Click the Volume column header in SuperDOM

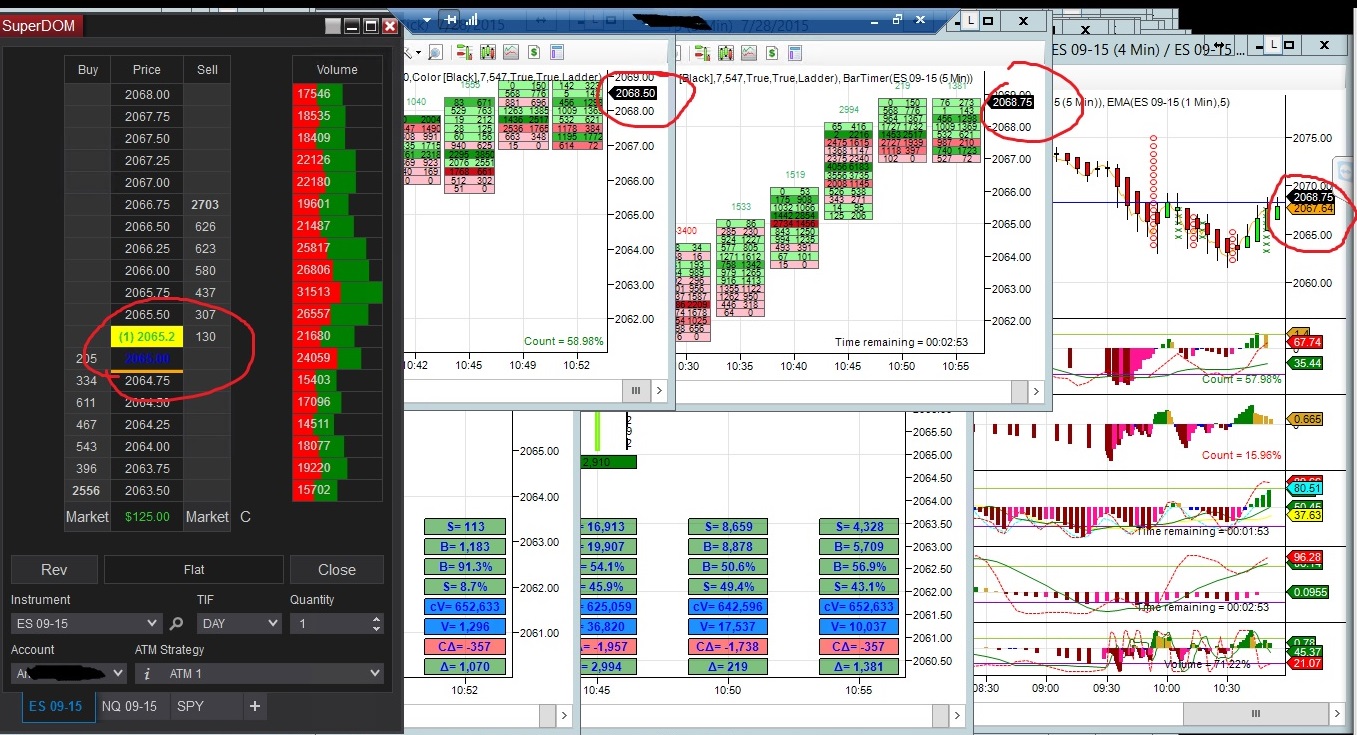pyautogui.click(x=337, y=70)
